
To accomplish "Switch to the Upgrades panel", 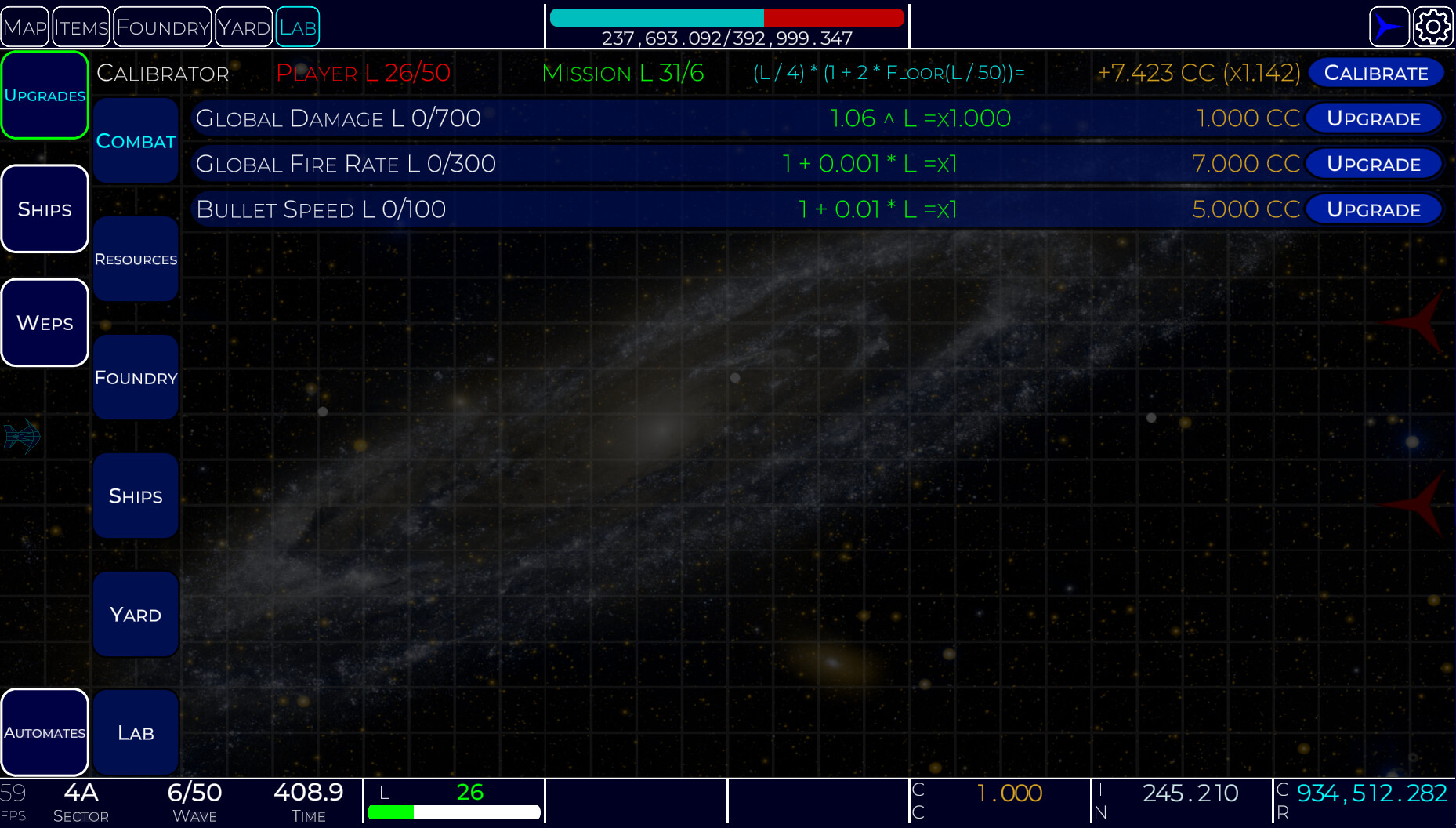I will [44, 95].
